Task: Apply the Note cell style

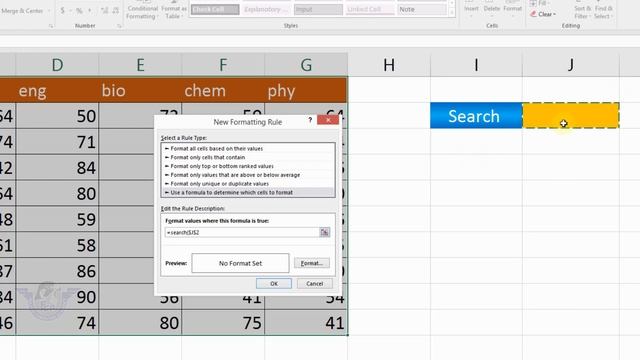Action: click(x=422, y=9)
